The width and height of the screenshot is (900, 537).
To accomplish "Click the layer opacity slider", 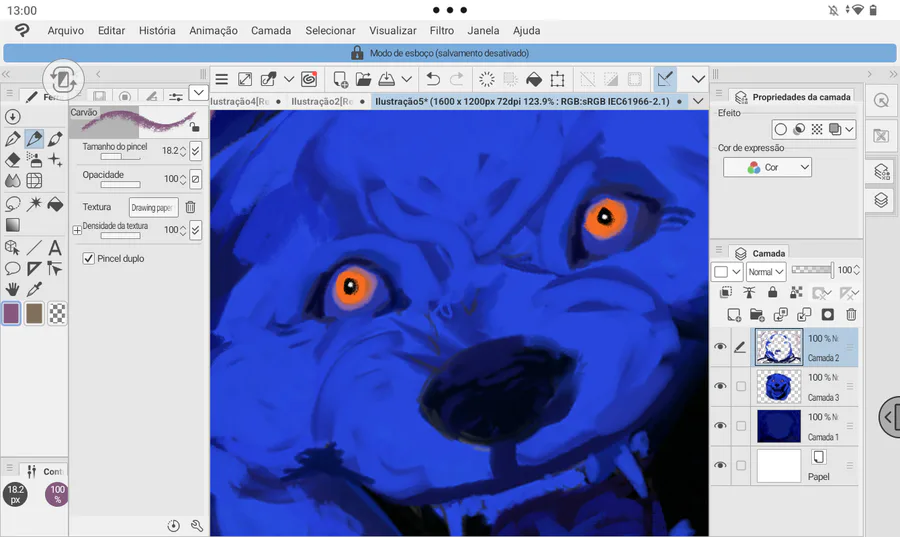I will tap(812, 270).
